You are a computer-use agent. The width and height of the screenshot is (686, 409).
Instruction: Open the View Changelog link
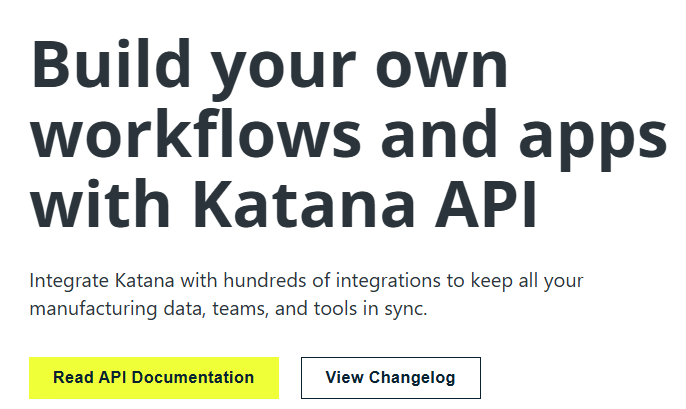pyautogui.click(x=391, y=378)
